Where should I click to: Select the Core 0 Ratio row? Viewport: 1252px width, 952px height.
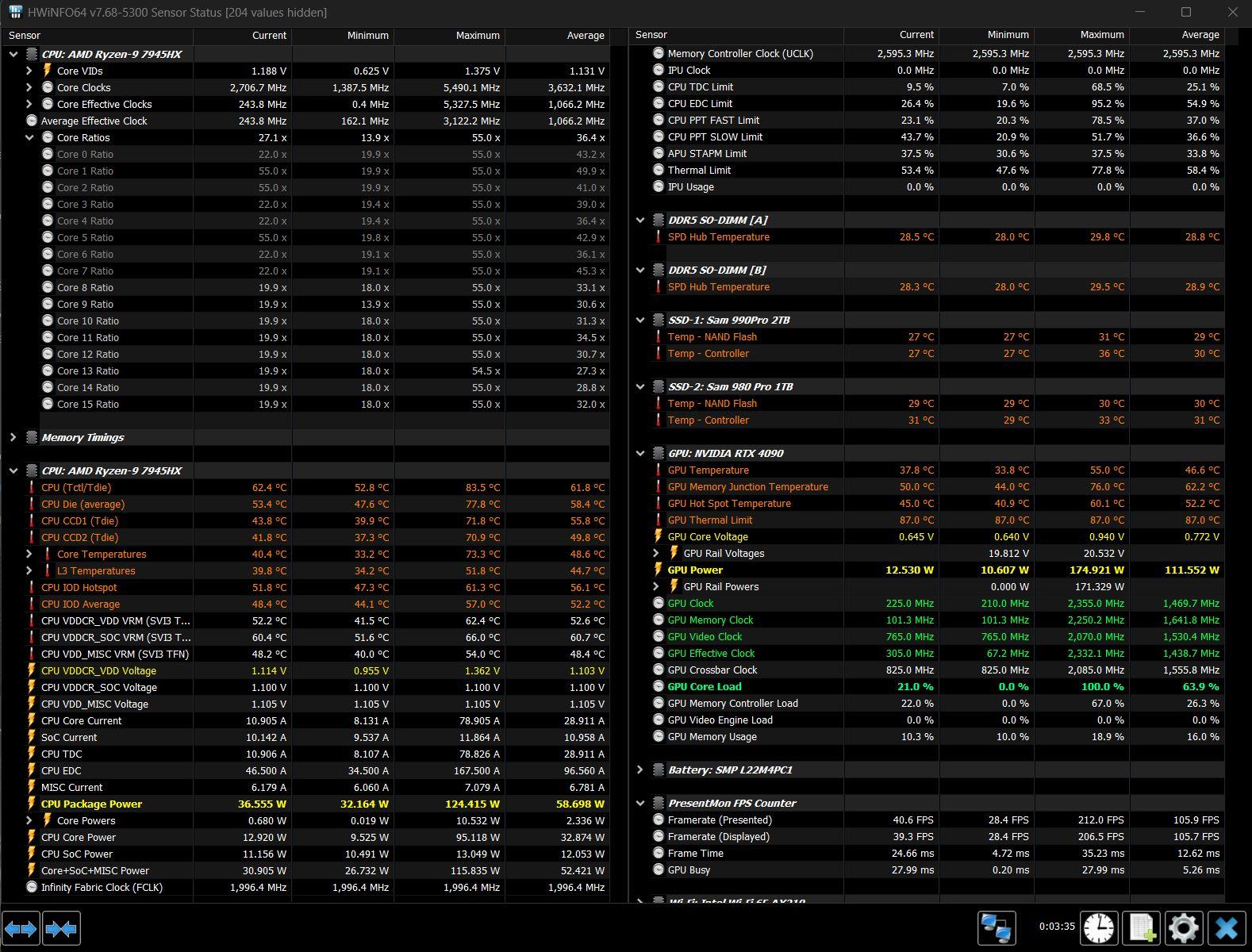pos(305,154)
